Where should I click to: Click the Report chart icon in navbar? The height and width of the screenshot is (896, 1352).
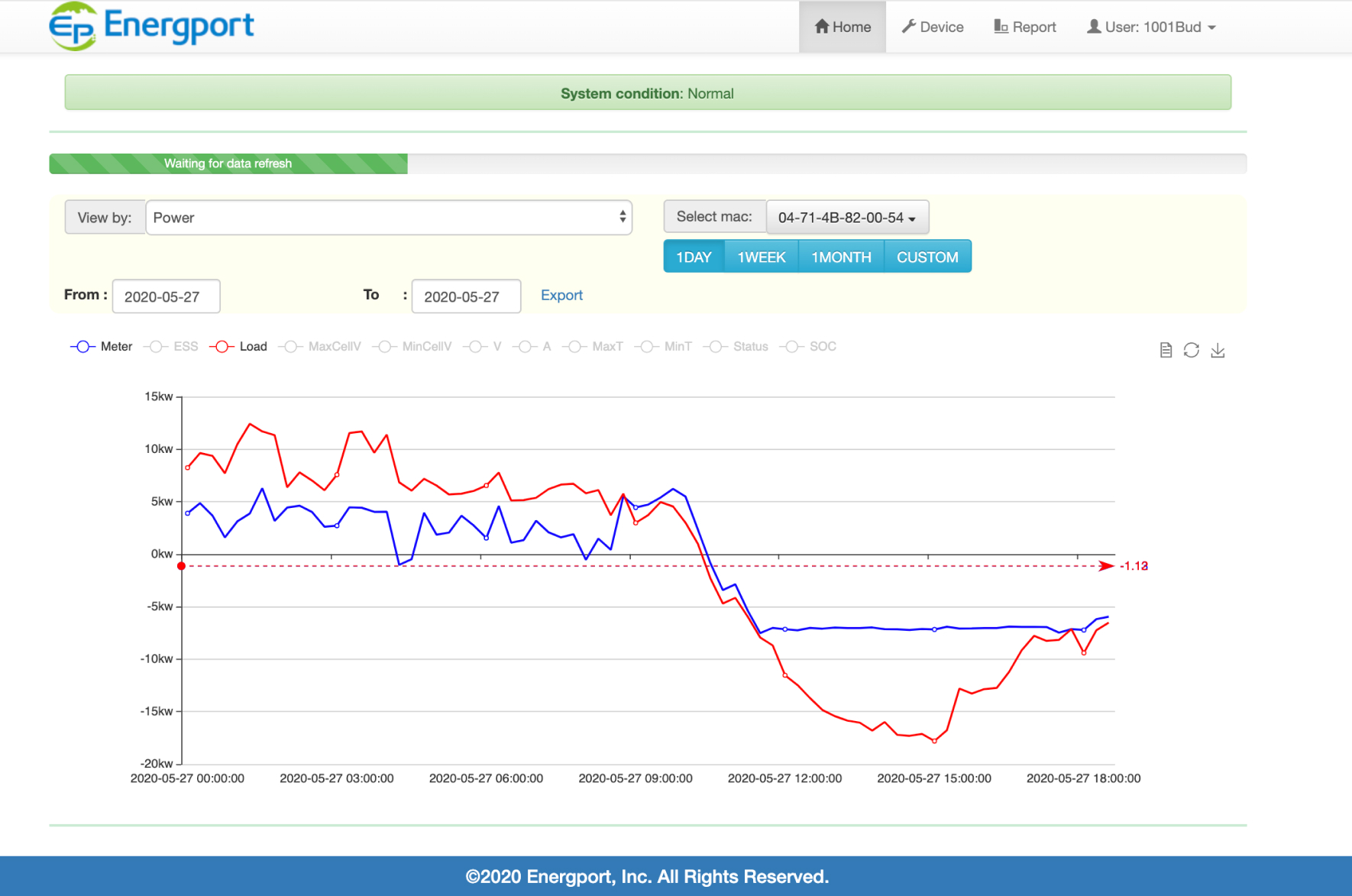pyautogui.click(x=1001, y=27)
